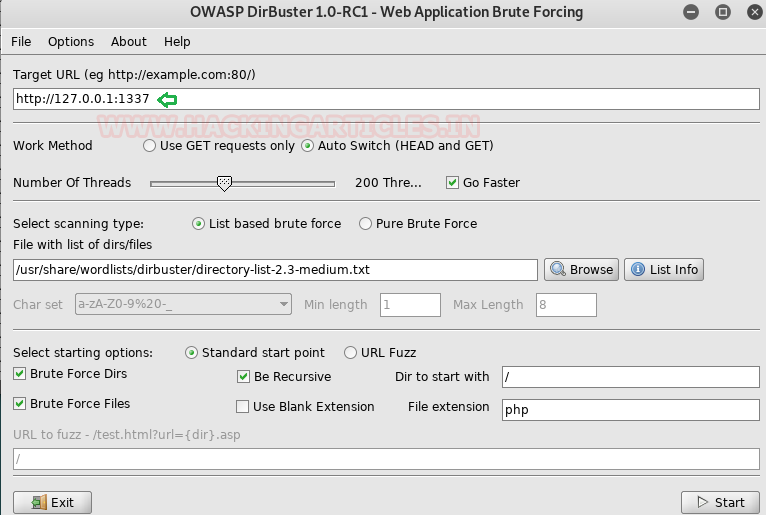
Task: Close the DirBuster window
Action: click(x=755, y=12)
